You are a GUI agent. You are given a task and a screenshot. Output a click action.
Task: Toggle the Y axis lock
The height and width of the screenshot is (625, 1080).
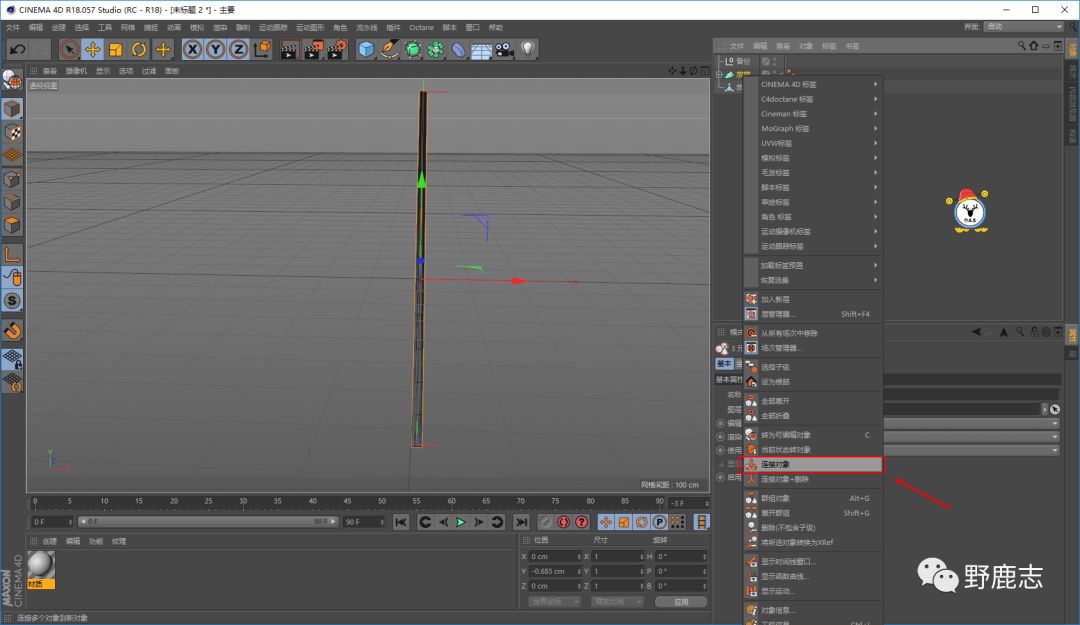[215, 49]
